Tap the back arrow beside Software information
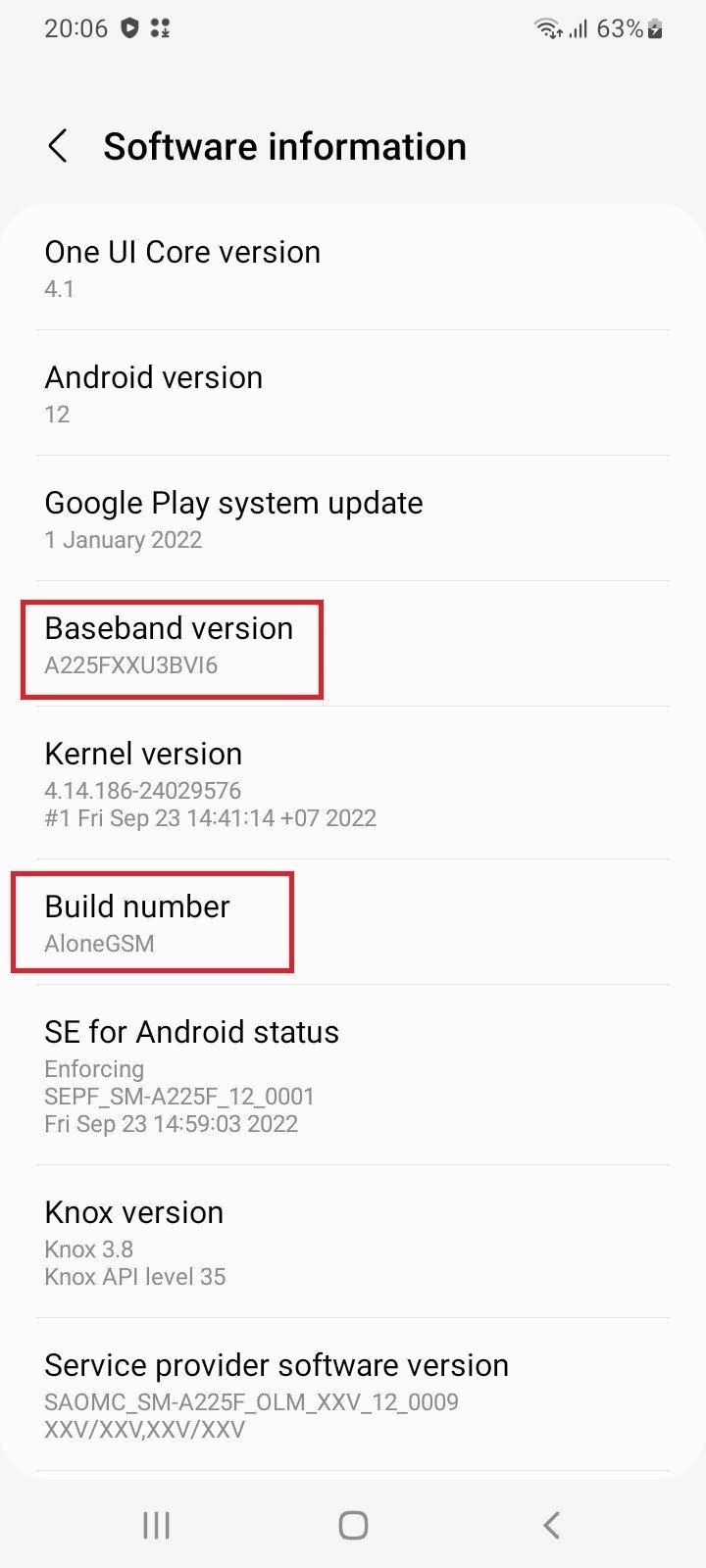Image resolution: width=706 pixels, height=1568 pixels. [x=58, y=147]
